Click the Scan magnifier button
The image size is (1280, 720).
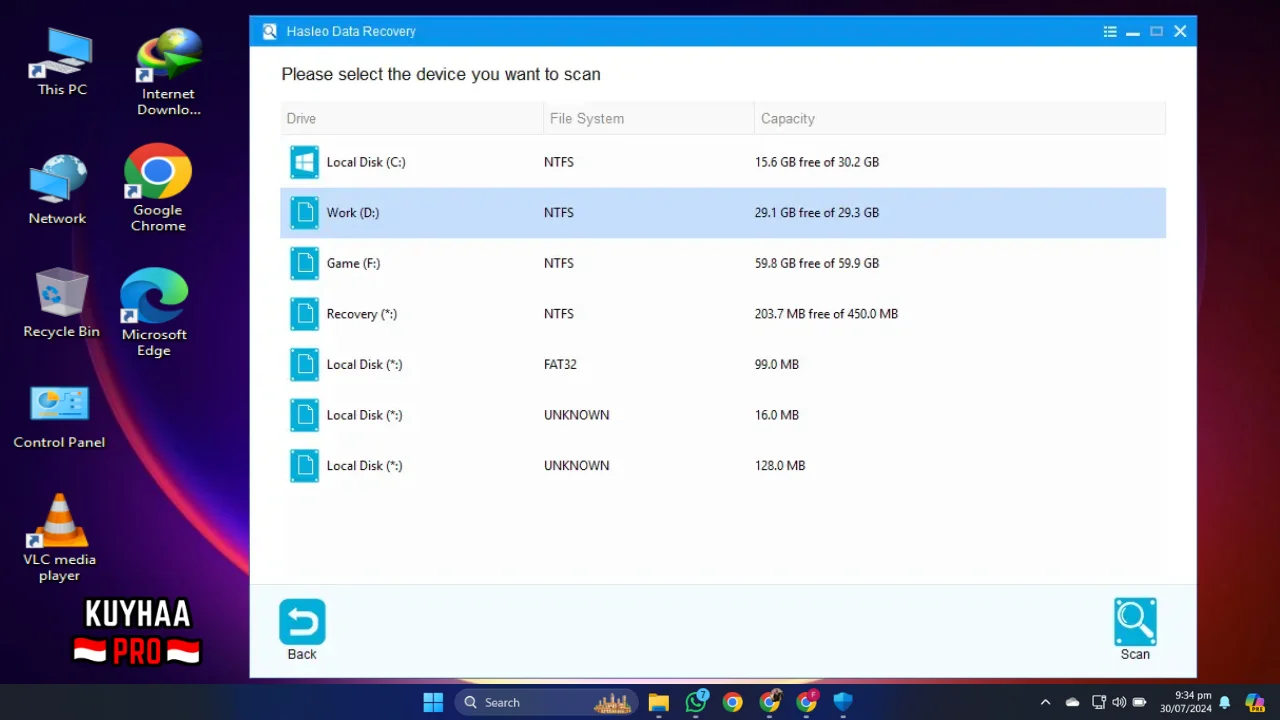click(1135, 622)
